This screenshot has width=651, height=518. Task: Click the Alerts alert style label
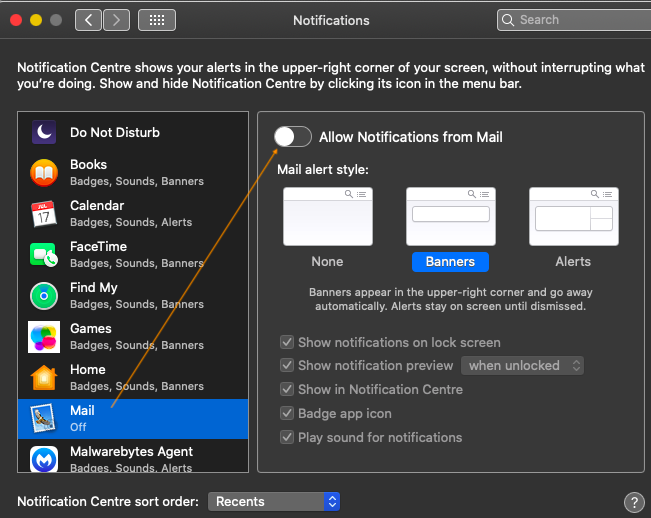573,262
